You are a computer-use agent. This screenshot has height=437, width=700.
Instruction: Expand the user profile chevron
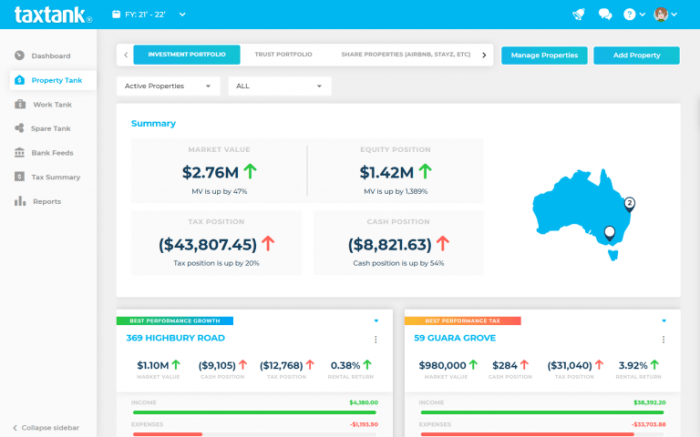click(674, 14)
